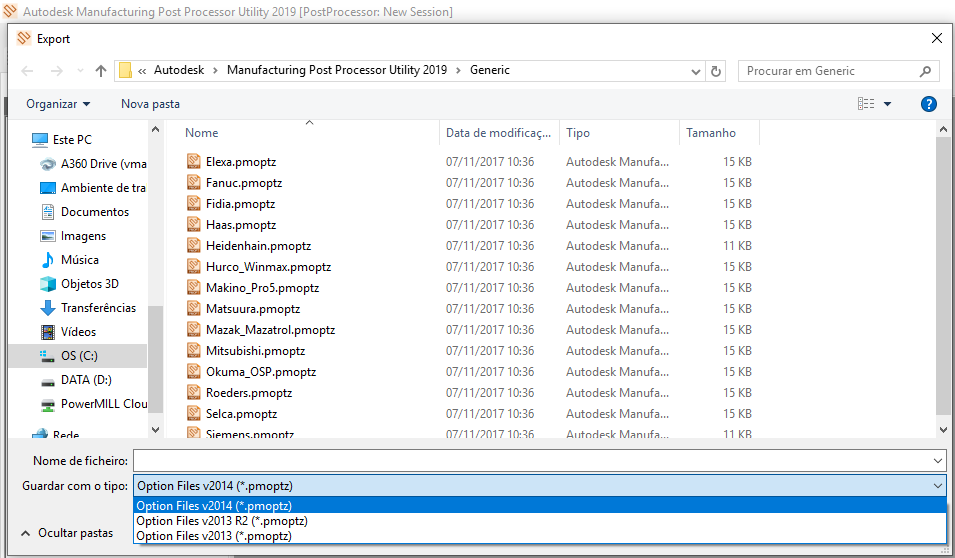This screenshot has width=955, height=558.
Task: Open Ambiente de trabalho in sidebar
Action: 93,188
